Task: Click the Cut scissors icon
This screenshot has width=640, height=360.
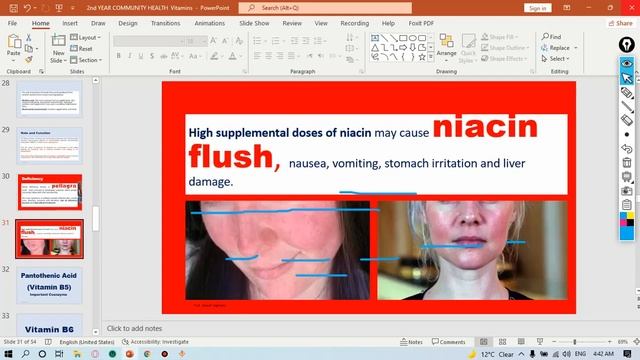Action: [x=29, y=38]
